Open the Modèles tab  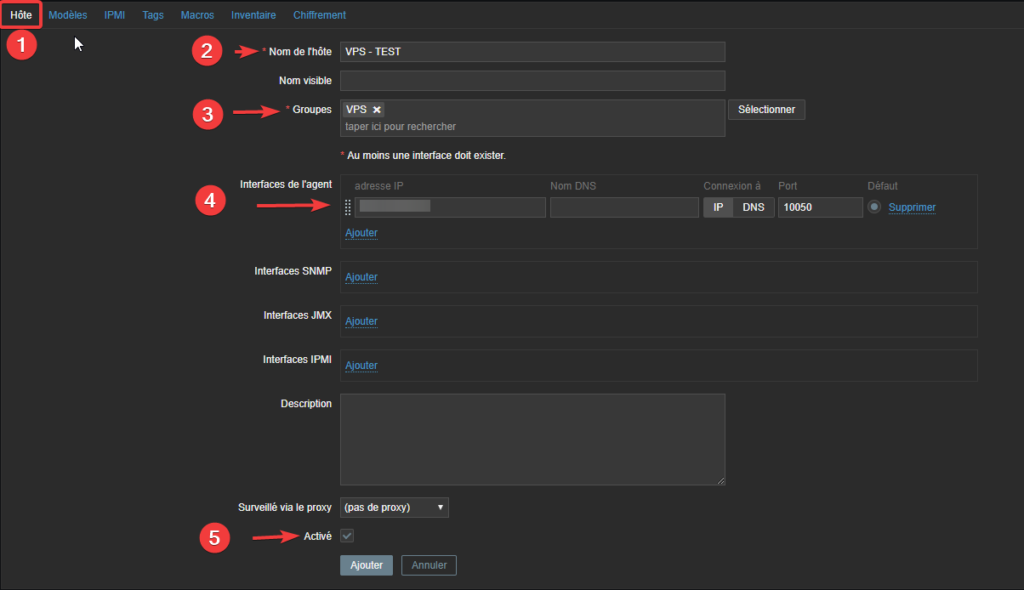click(68, 15)
